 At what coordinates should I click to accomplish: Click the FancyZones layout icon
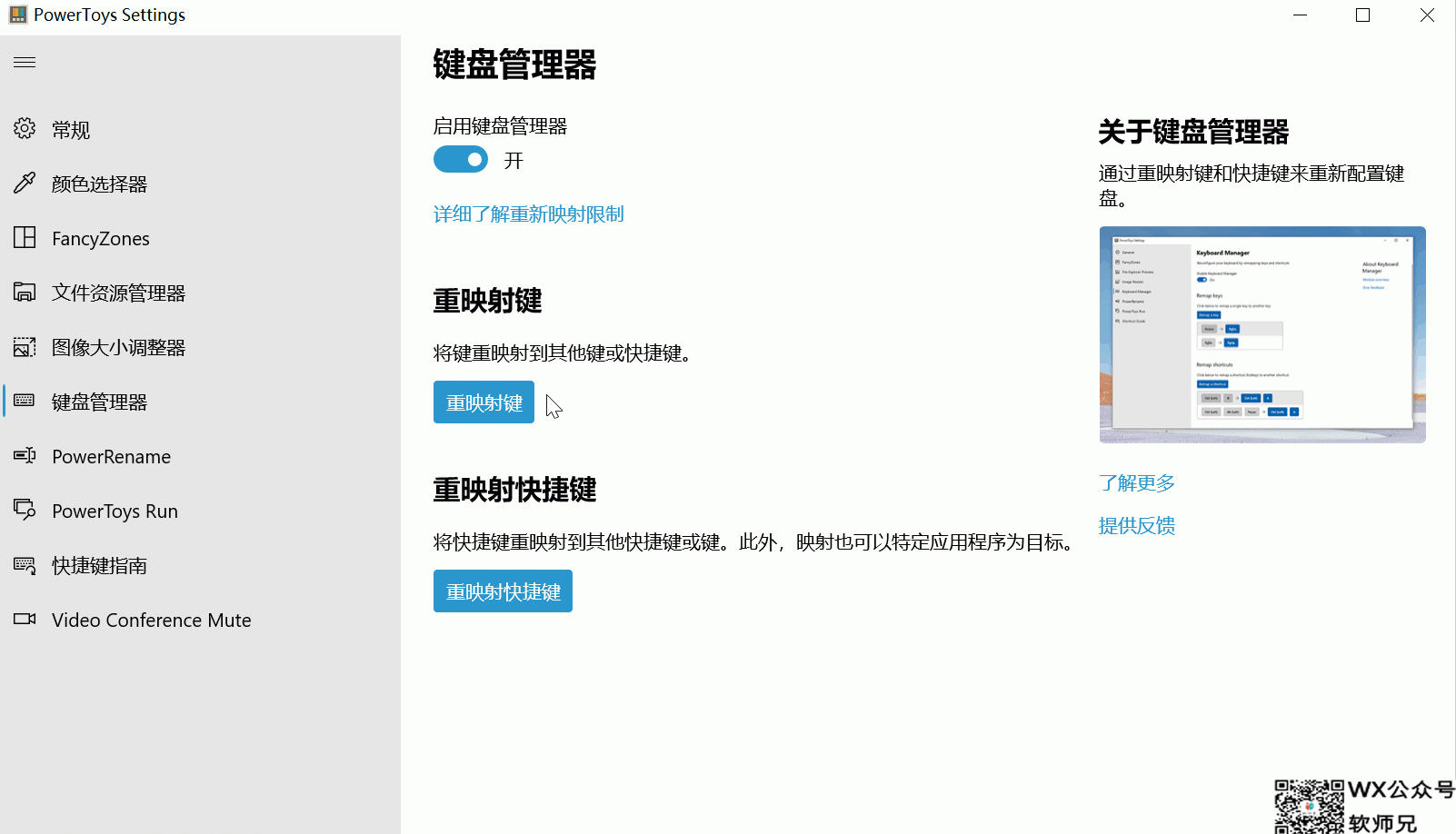point(25,238)
